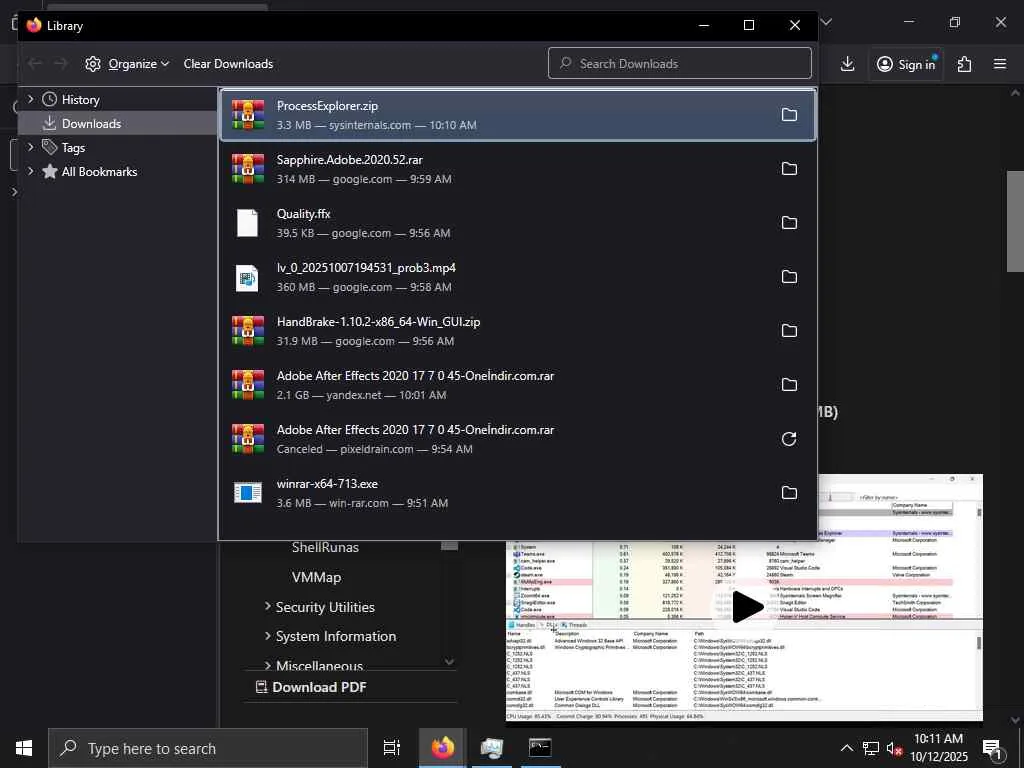Click the ProcessExplorer.zip archive icon
Image resolution: width=1024 pixels, height=768 pixels.
click(248, 115)
